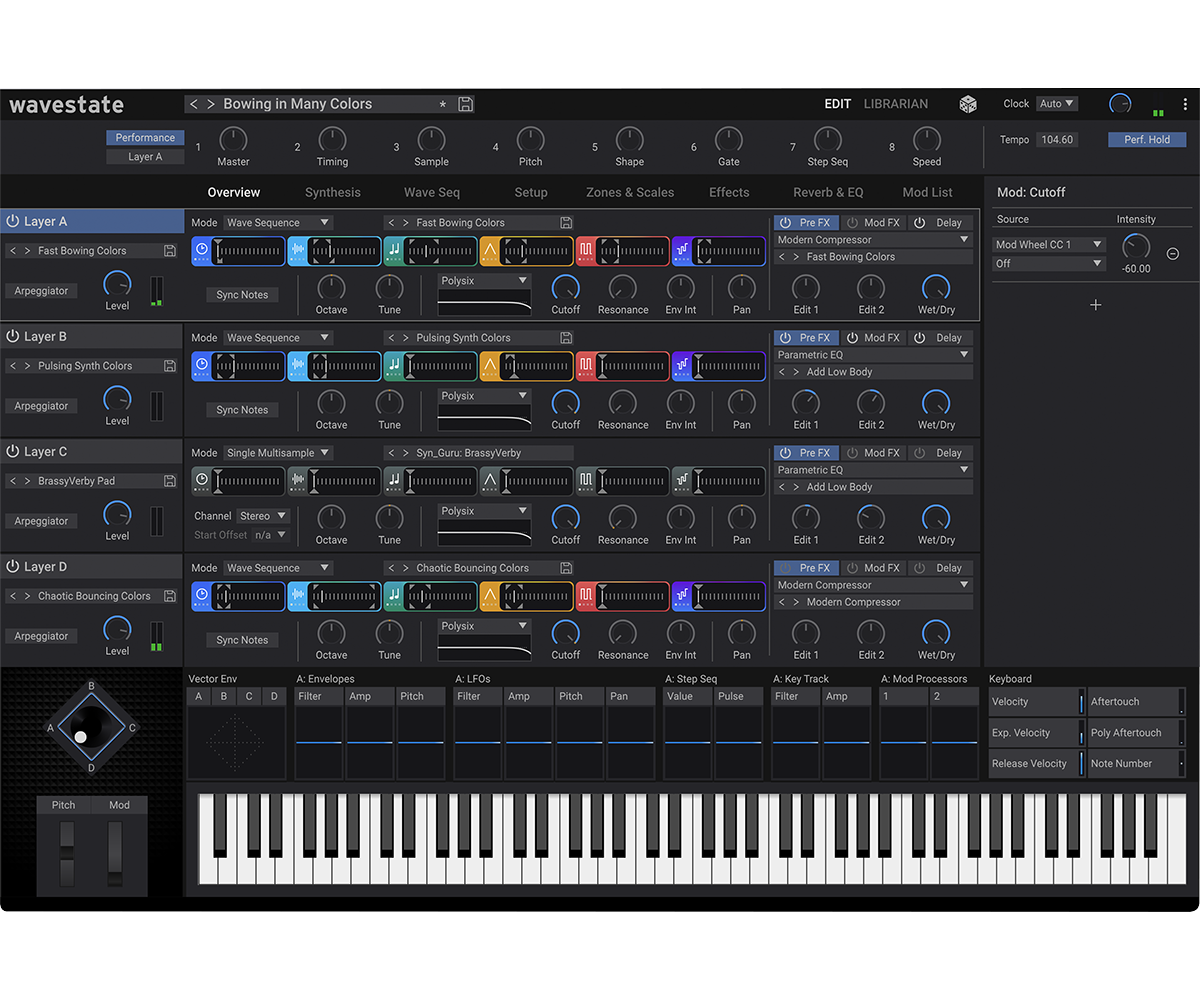
Task: Enable Perf. Hold
Action: pos(1147,140)
